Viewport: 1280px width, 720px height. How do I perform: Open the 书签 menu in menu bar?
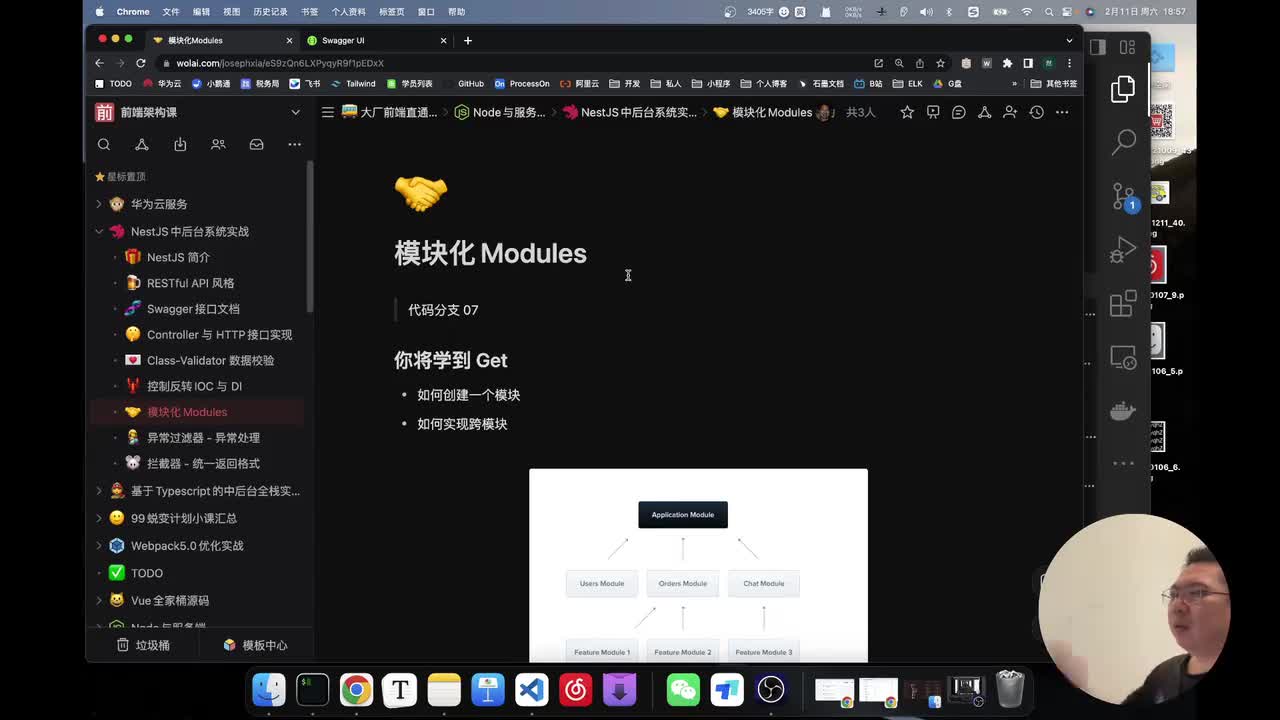309,12
